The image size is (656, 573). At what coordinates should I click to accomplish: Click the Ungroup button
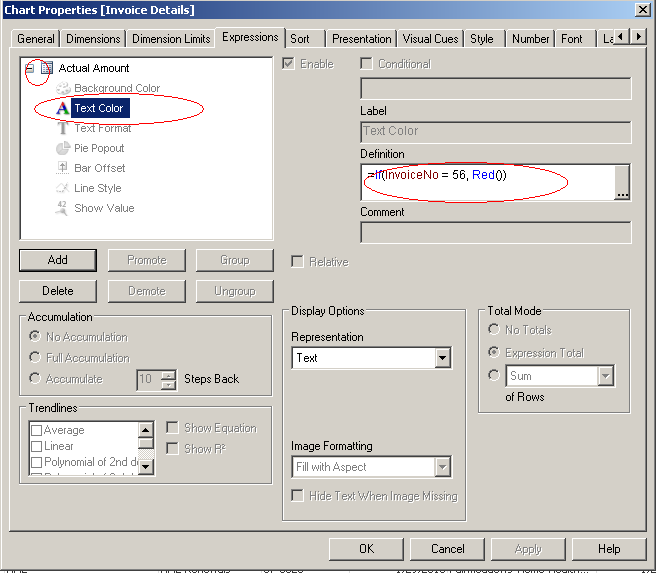pos(235,291)
